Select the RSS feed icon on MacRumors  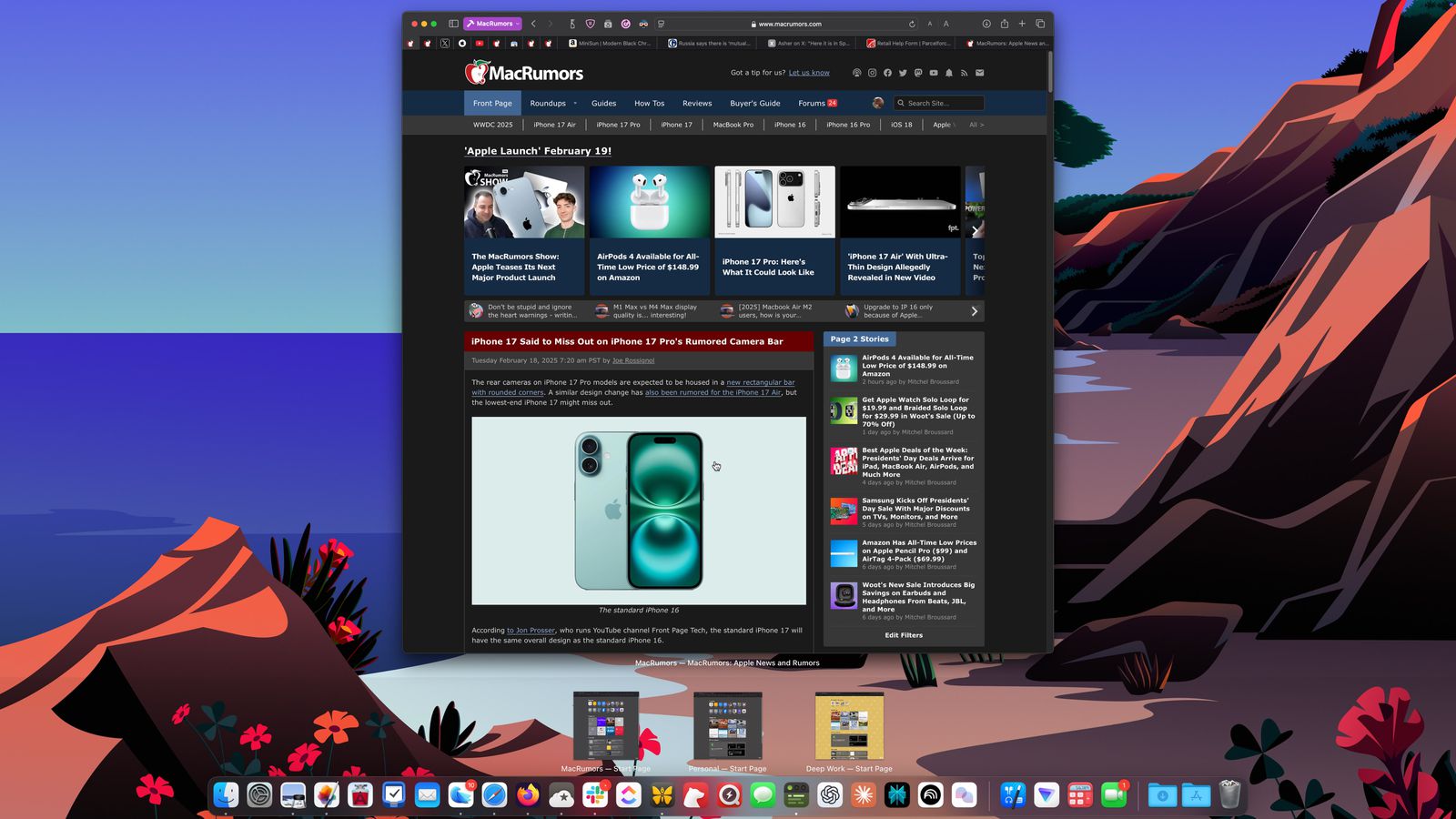(963, 73)
